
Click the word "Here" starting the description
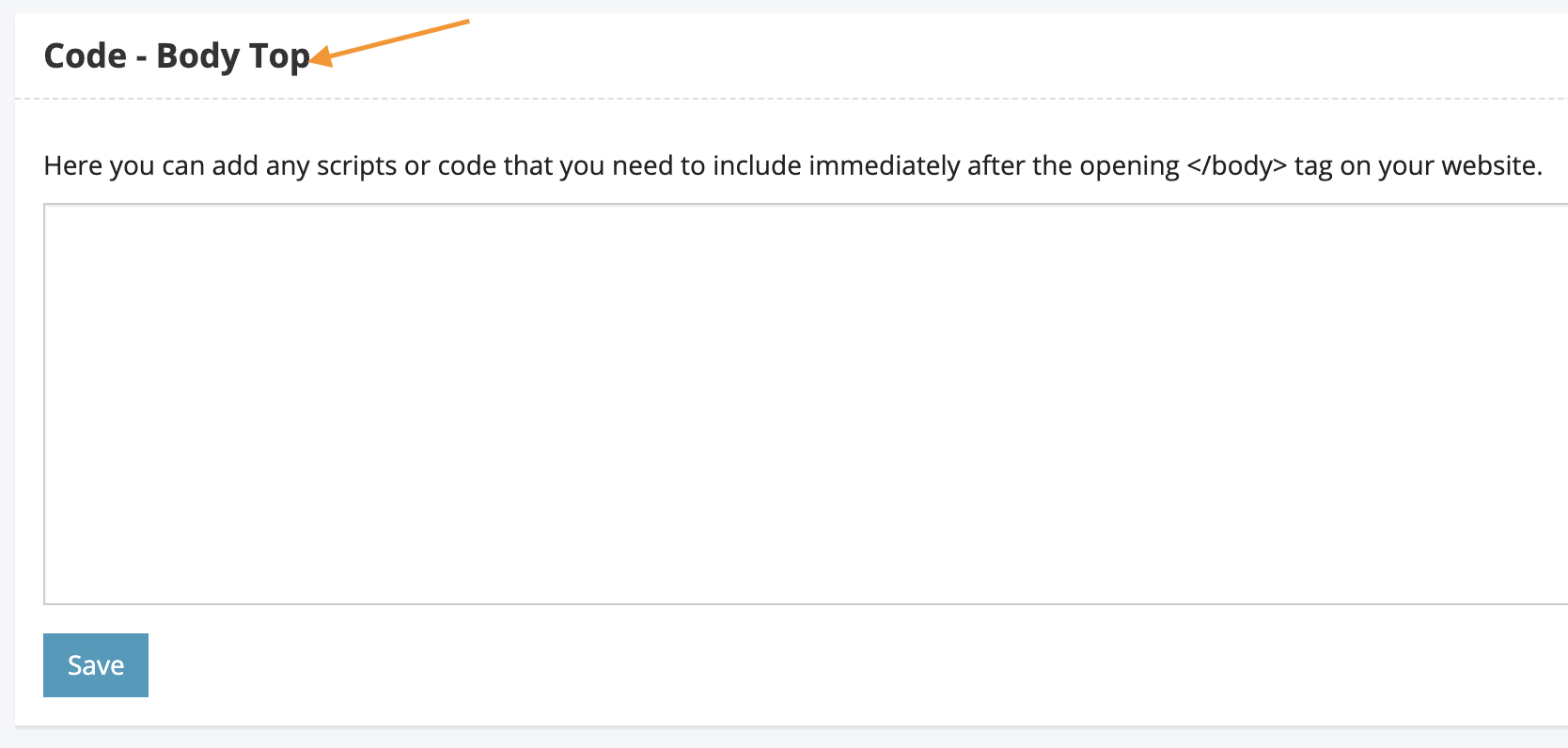[x=73, y=166]
